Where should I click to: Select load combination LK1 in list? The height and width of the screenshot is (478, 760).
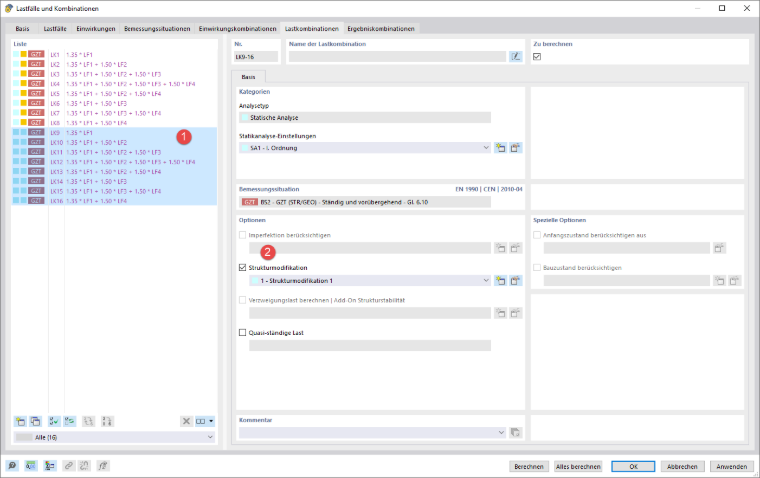[x=114, y=55]
